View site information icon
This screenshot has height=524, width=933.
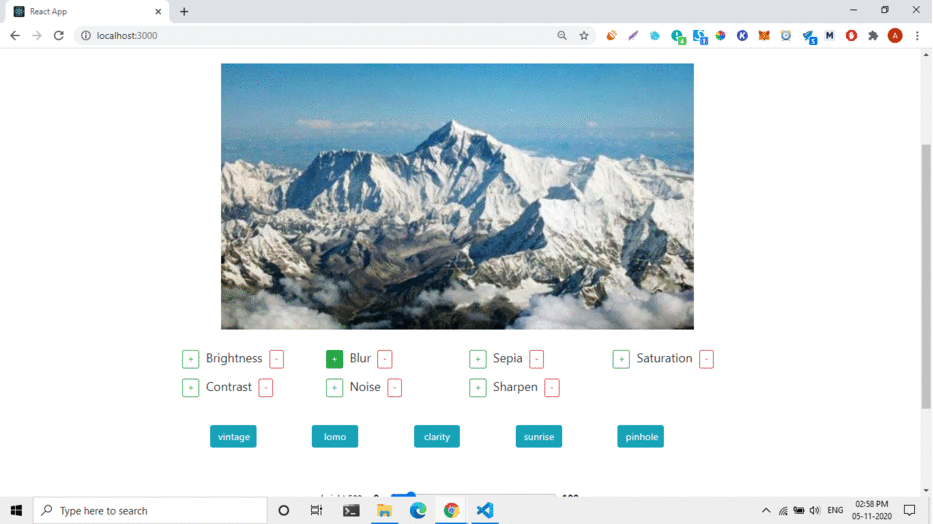(x=86, y=36)
